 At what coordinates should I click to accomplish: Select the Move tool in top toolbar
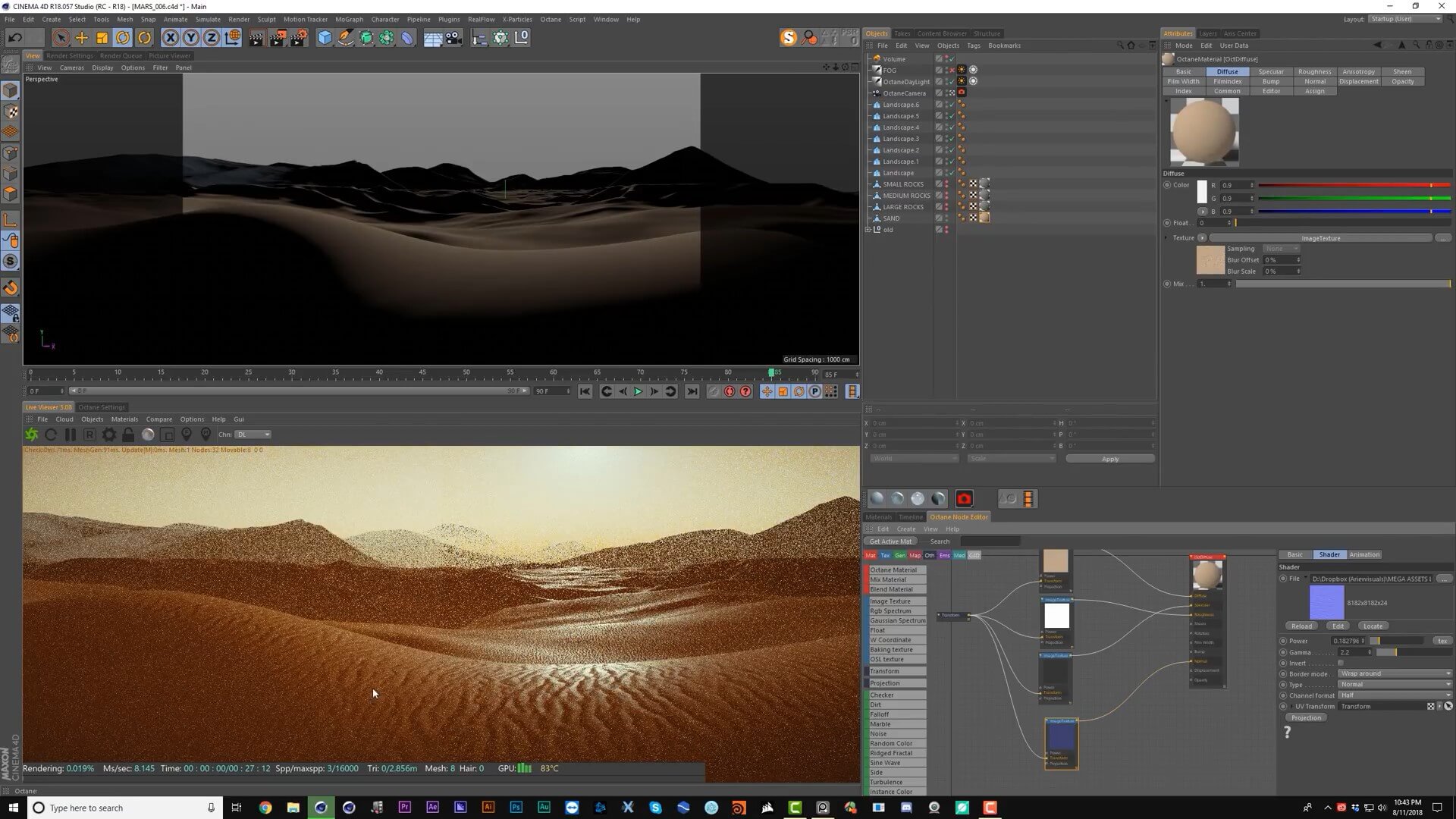pyautogui.click(x=81, y=38)
